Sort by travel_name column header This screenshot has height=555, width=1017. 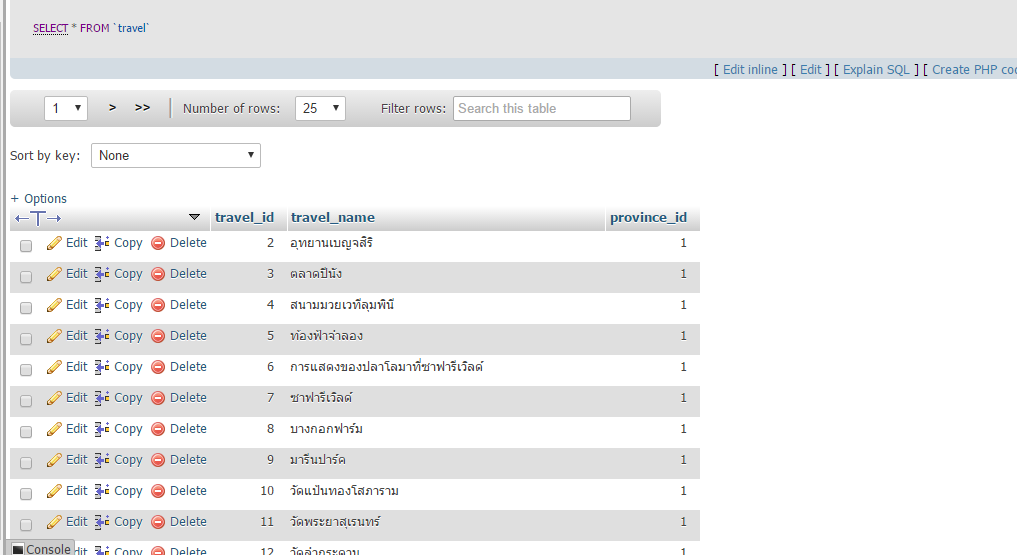point(333,217)
